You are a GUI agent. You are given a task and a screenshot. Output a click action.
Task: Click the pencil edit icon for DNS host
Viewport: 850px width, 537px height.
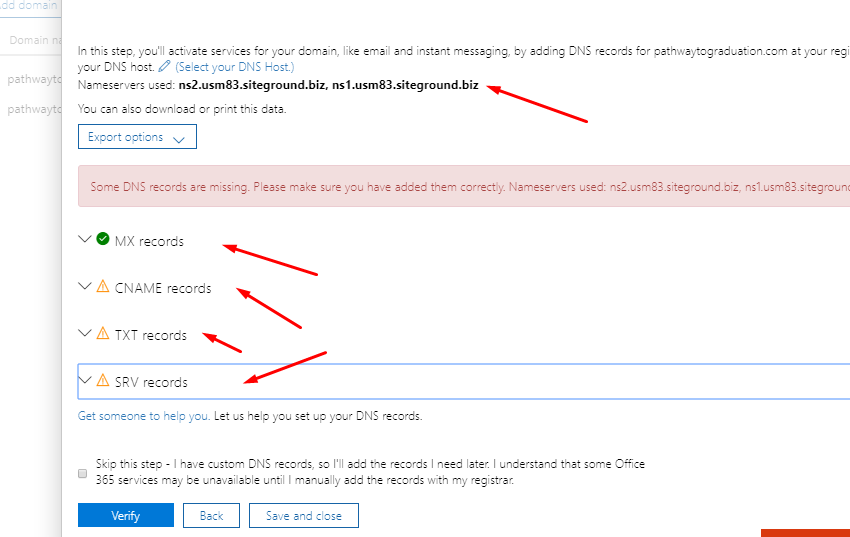click(x=164, y=67)
